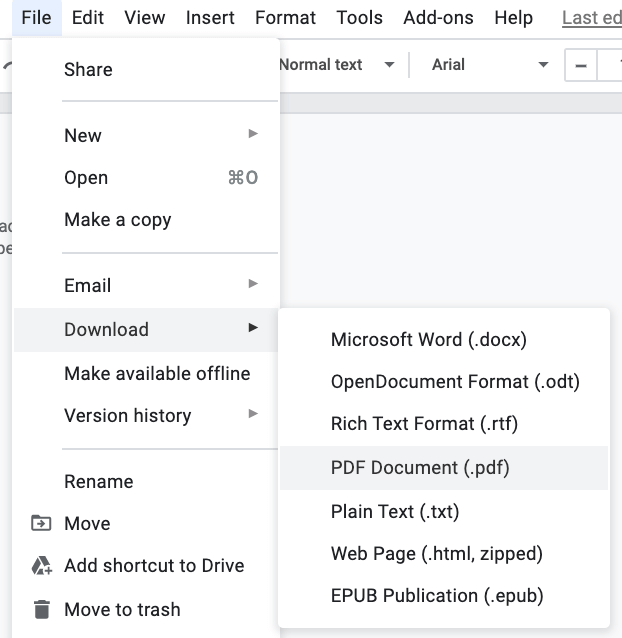Select Make a copy
Viewport: 622px width, 638px height.
(146, 220)
